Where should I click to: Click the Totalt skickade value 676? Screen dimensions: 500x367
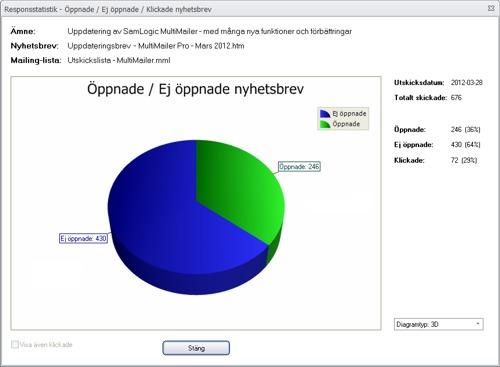[x=456, y=98]
